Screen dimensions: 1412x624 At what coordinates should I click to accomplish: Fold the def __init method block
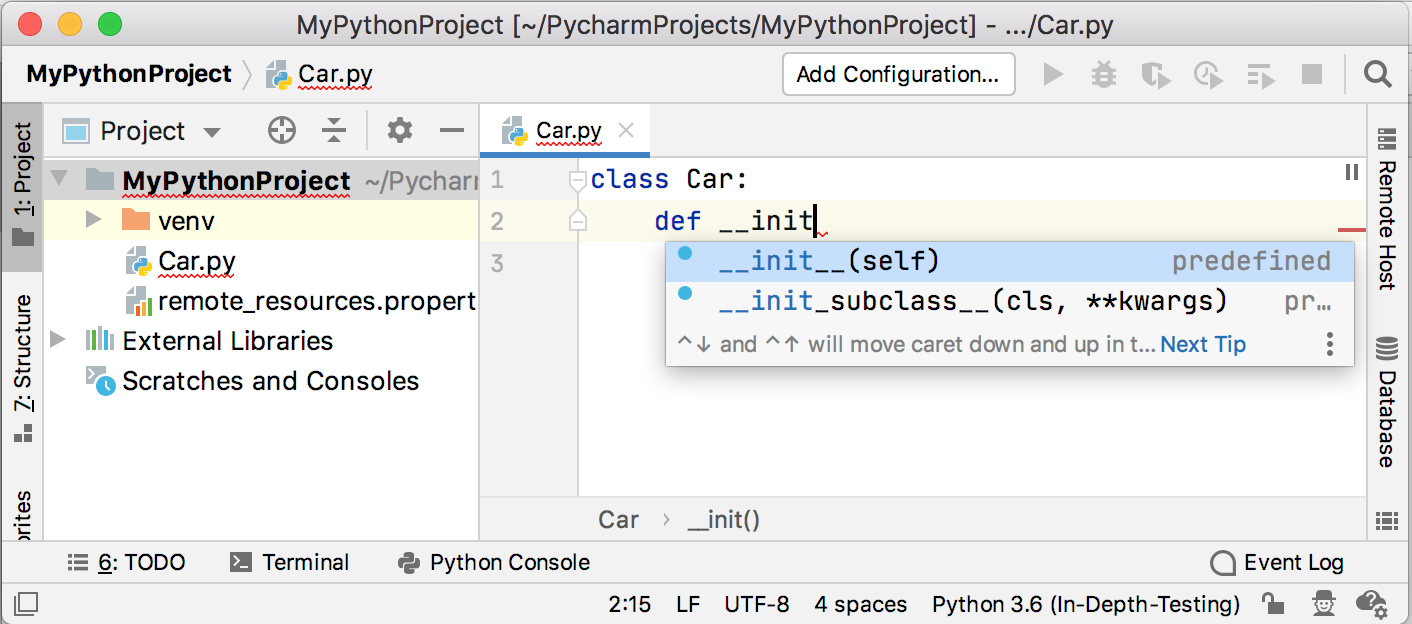click(x=577, y=221)
